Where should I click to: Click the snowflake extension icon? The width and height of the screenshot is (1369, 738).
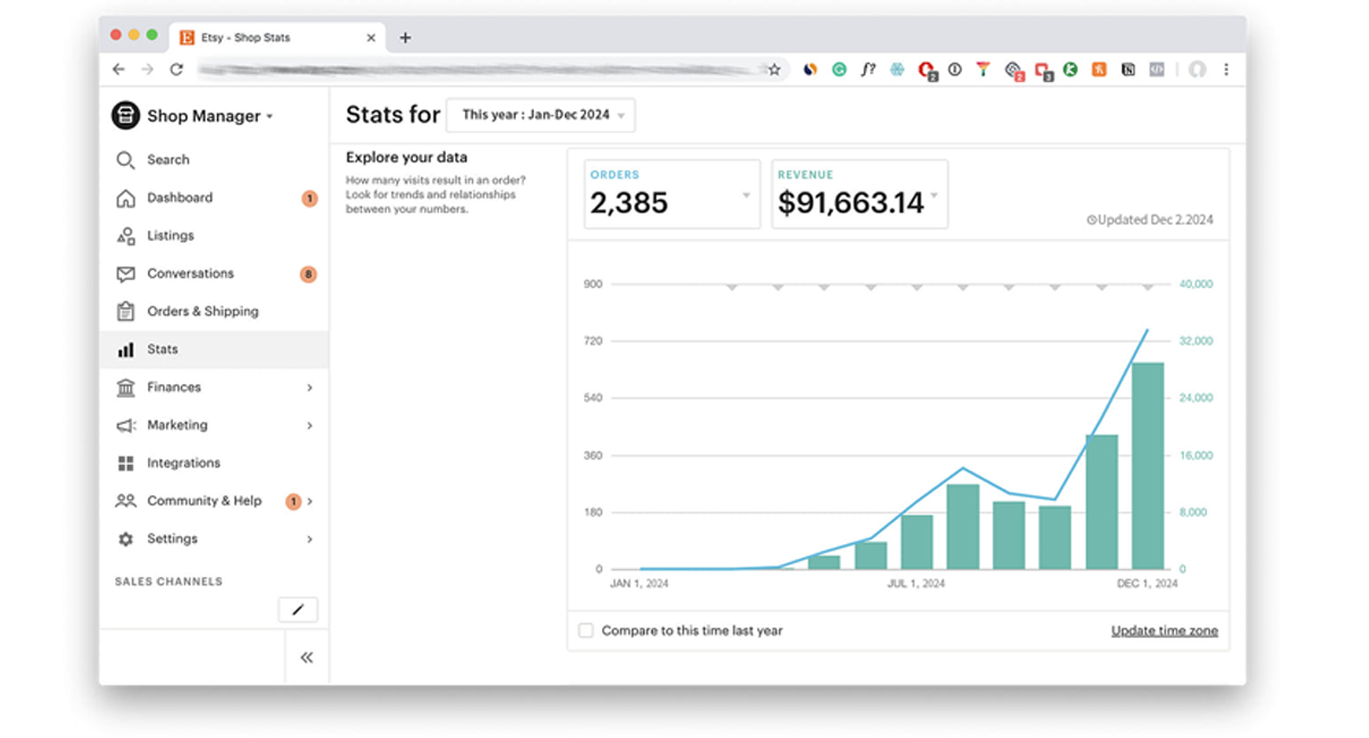(x=897, y=70)
